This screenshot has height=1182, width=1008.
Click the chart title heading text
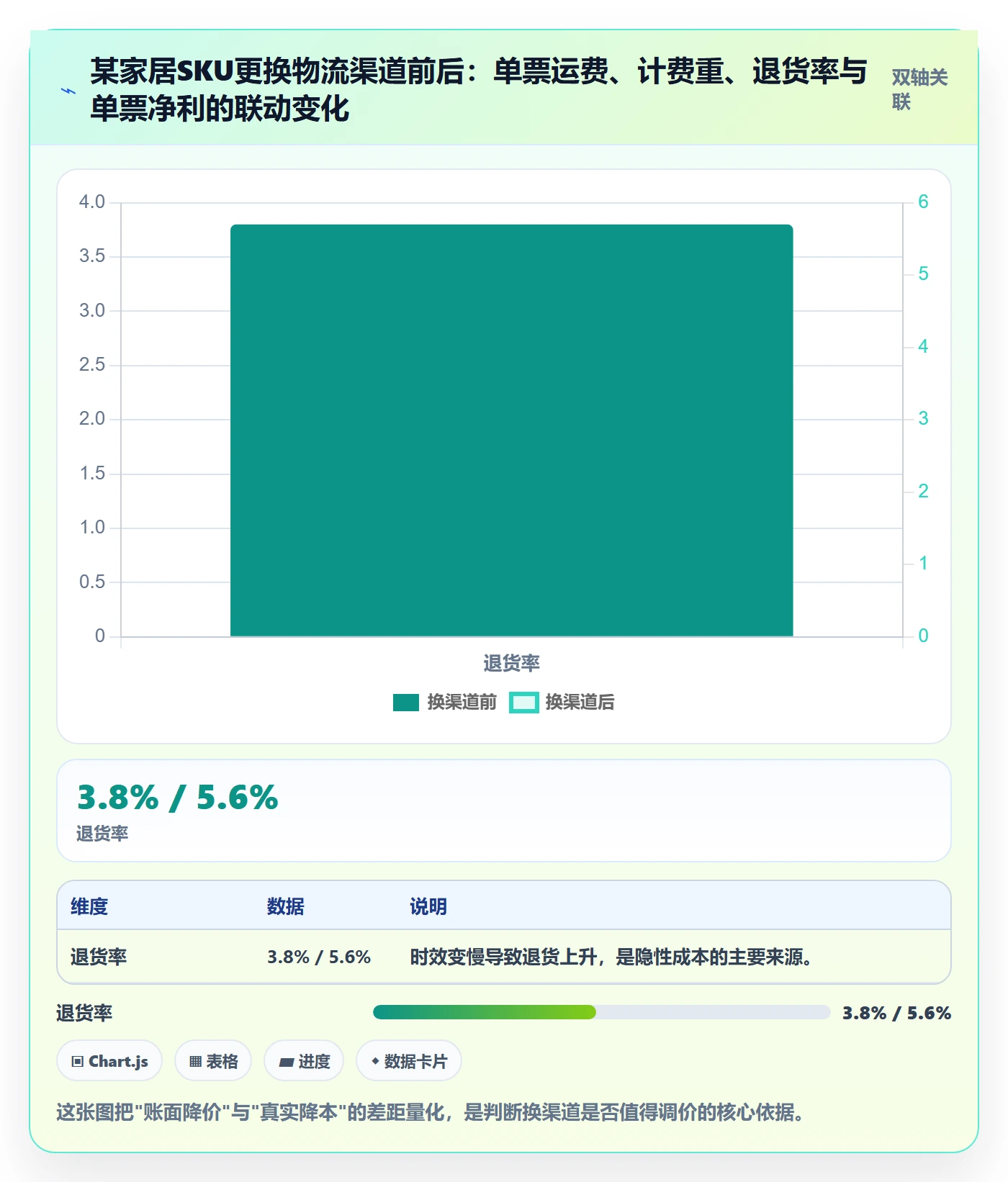click(x=478, y=90)
